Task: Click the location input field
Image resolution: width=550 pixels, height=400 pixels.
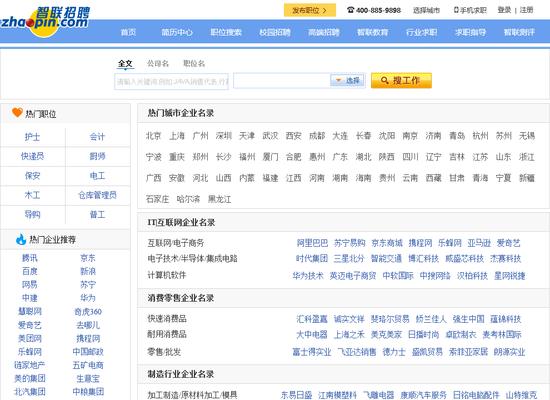Action: [282, 81]
